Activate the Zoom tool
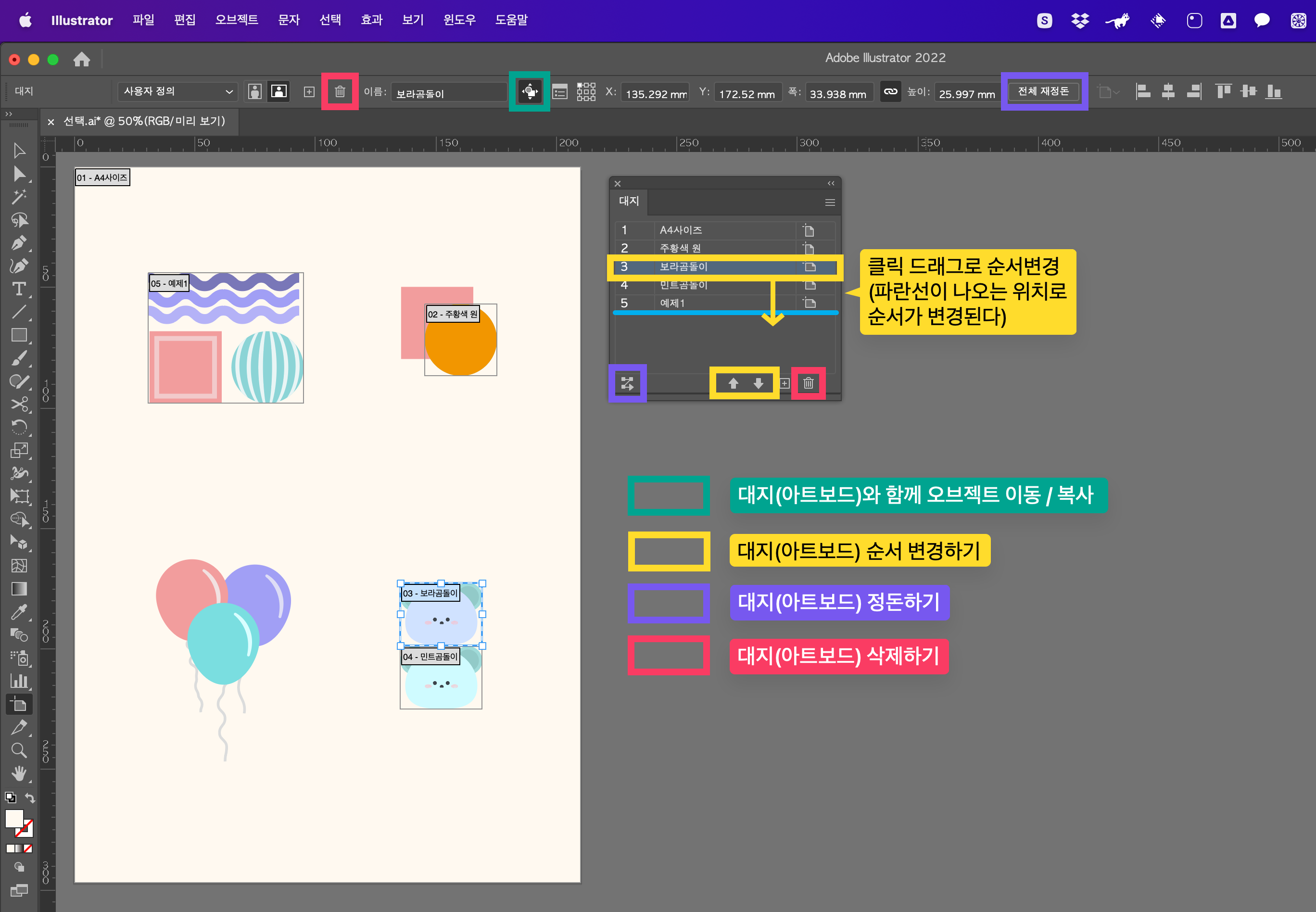 tap(19, 750)
